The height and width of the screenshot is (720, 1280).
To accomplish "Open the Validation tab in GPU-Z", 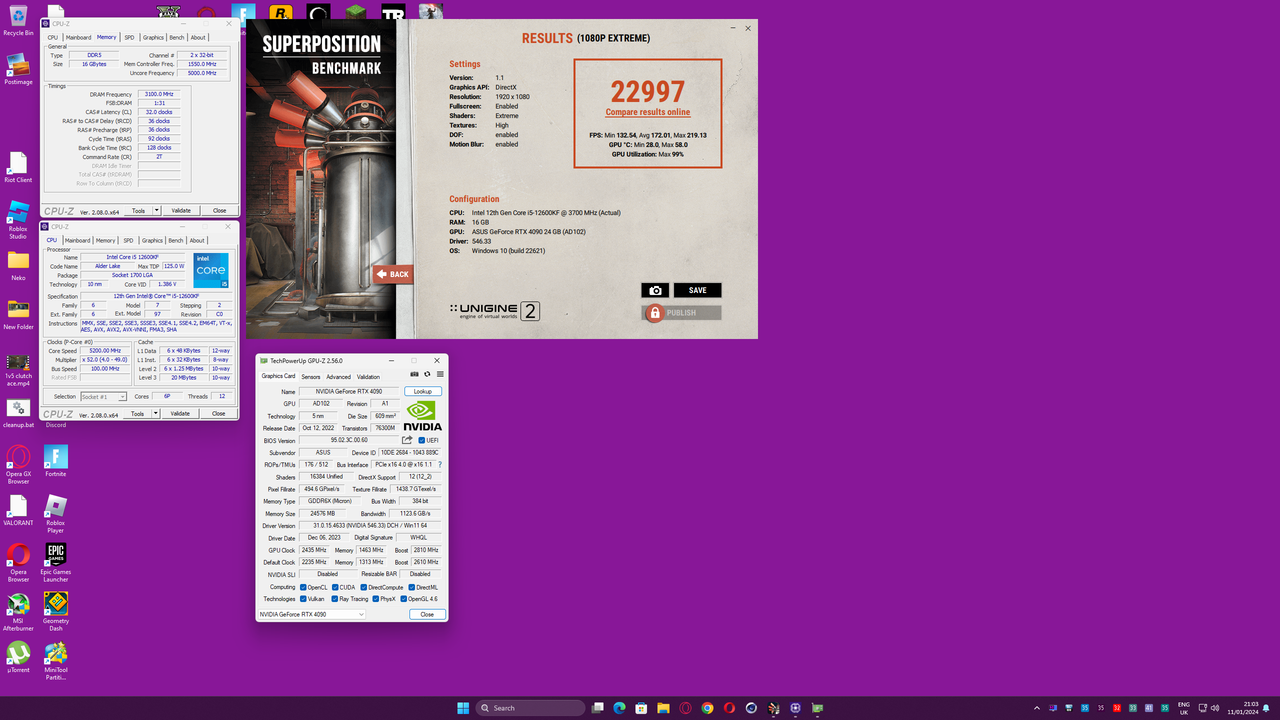I will (x=369, y=377).
